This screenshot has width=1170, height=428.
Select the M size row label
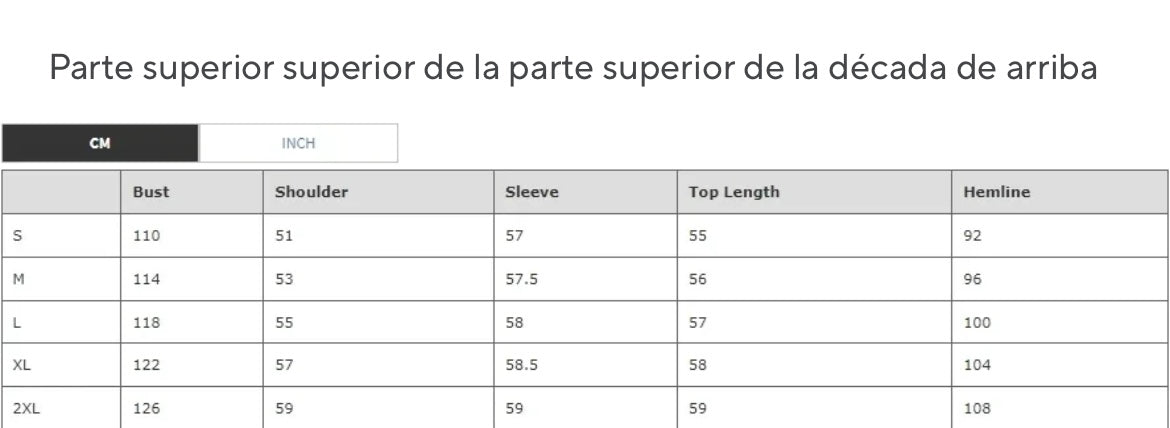[x=19, y=280]
